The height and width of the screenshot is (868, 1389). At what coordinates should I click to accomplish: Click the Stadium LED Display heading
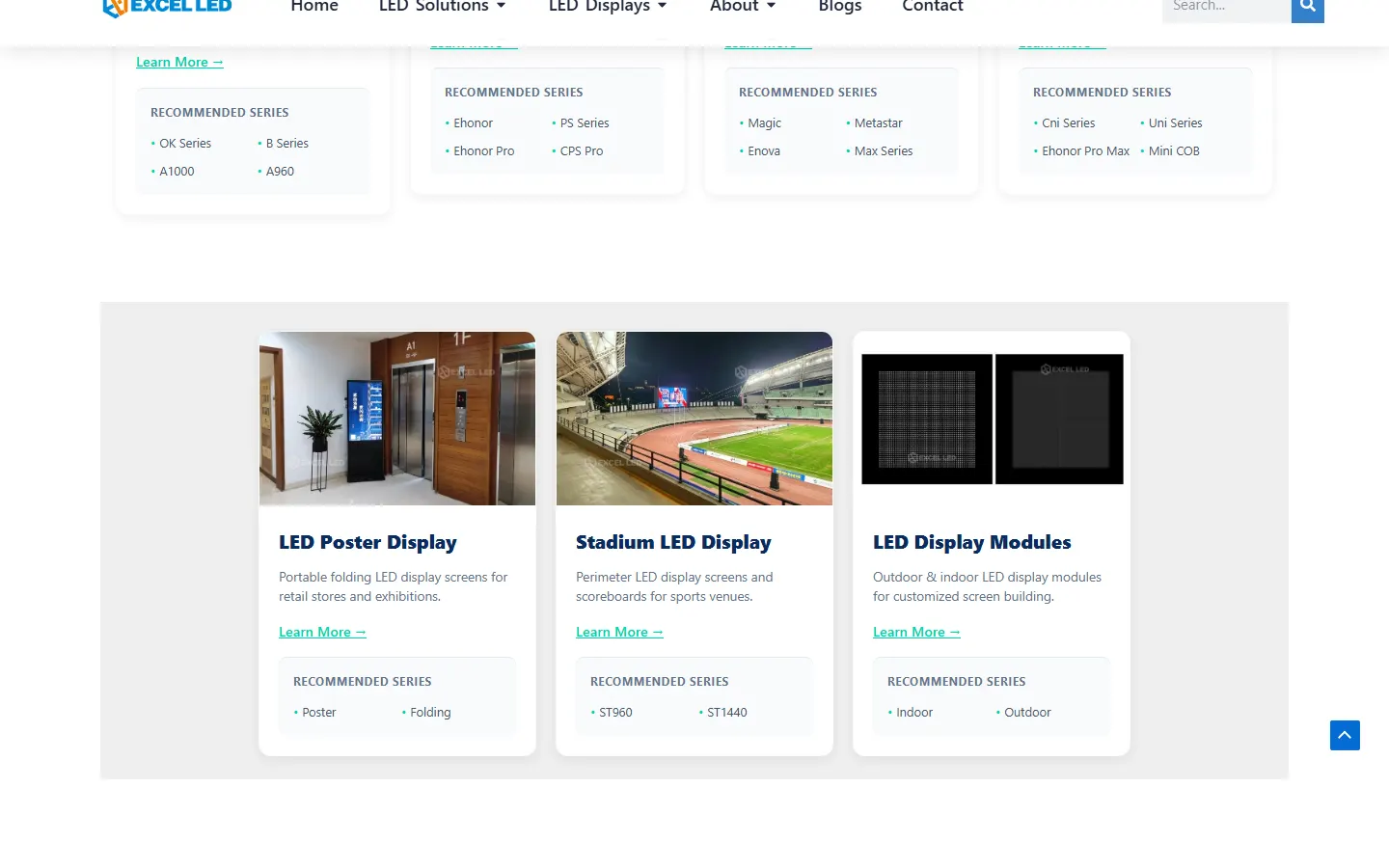coord(673,542)
